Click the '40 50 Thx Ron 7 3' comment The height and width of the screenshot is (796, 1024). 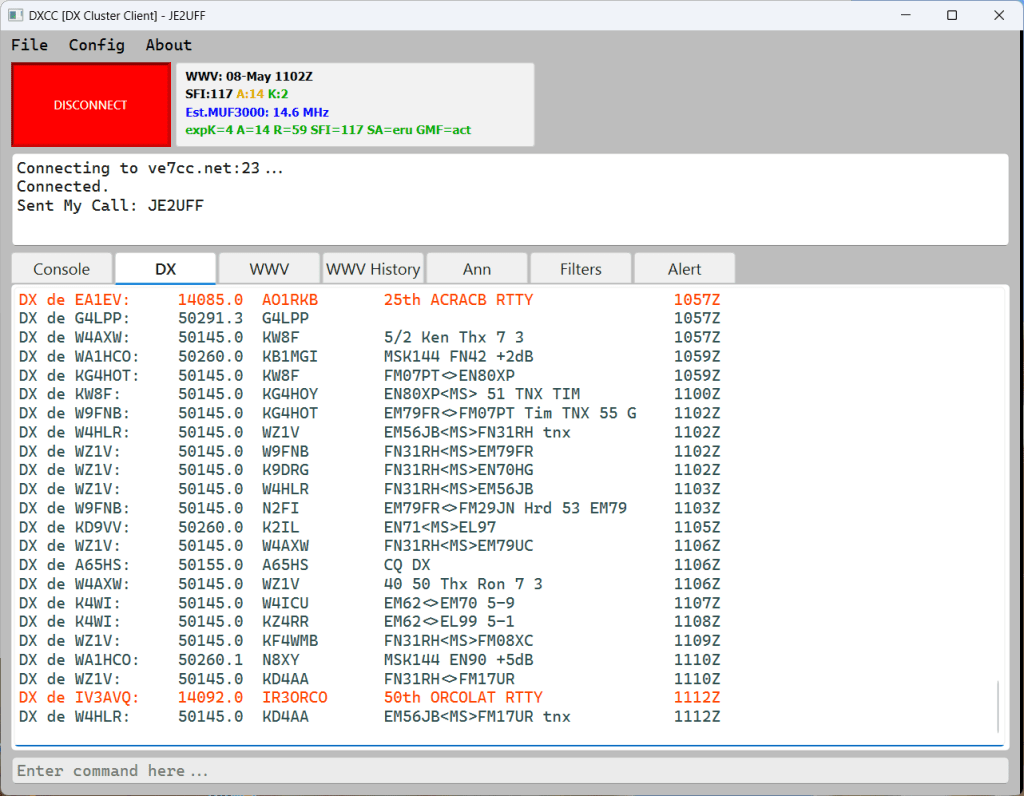point(463,584)
